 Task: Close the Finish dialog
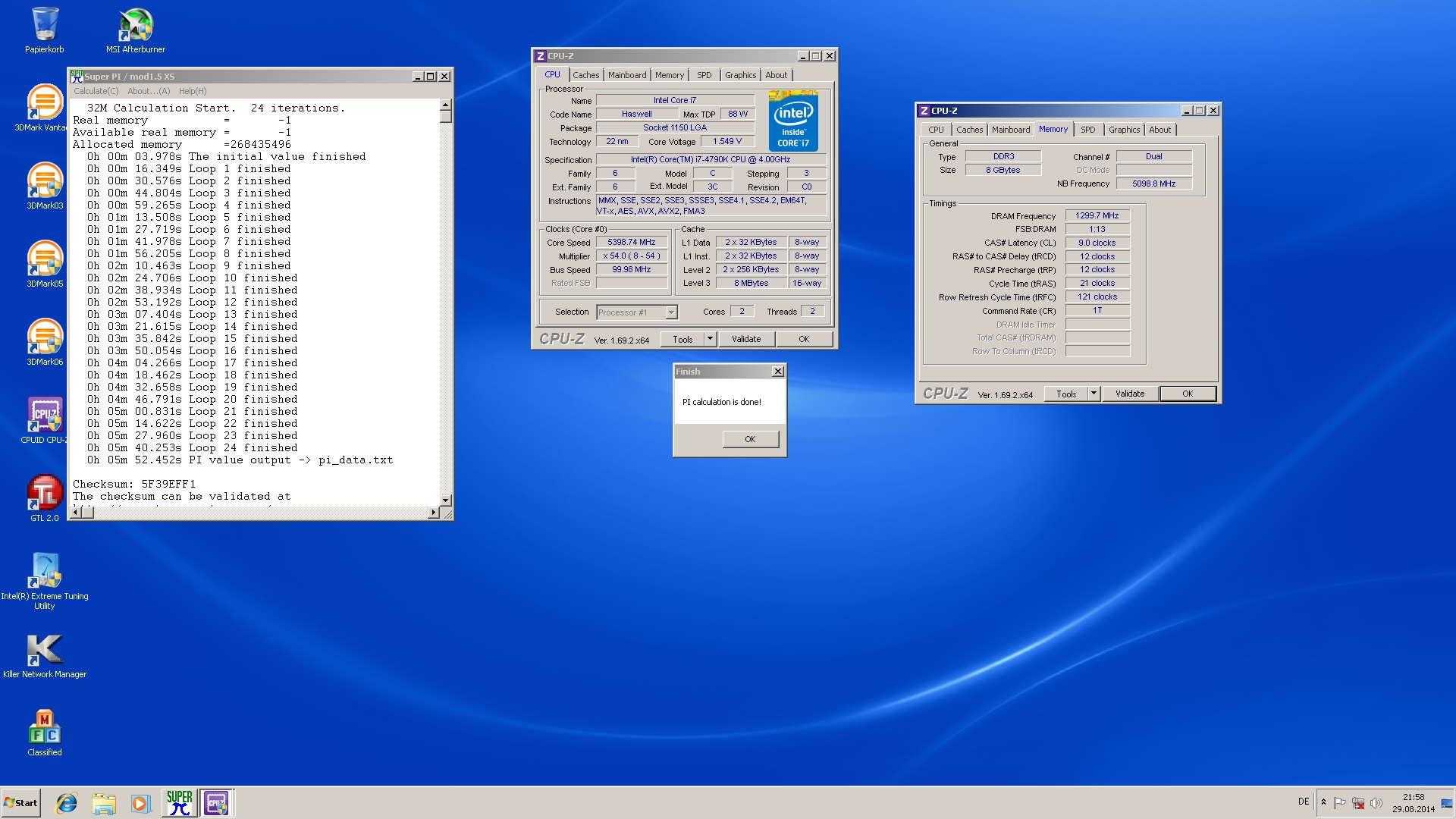(777, 372)
